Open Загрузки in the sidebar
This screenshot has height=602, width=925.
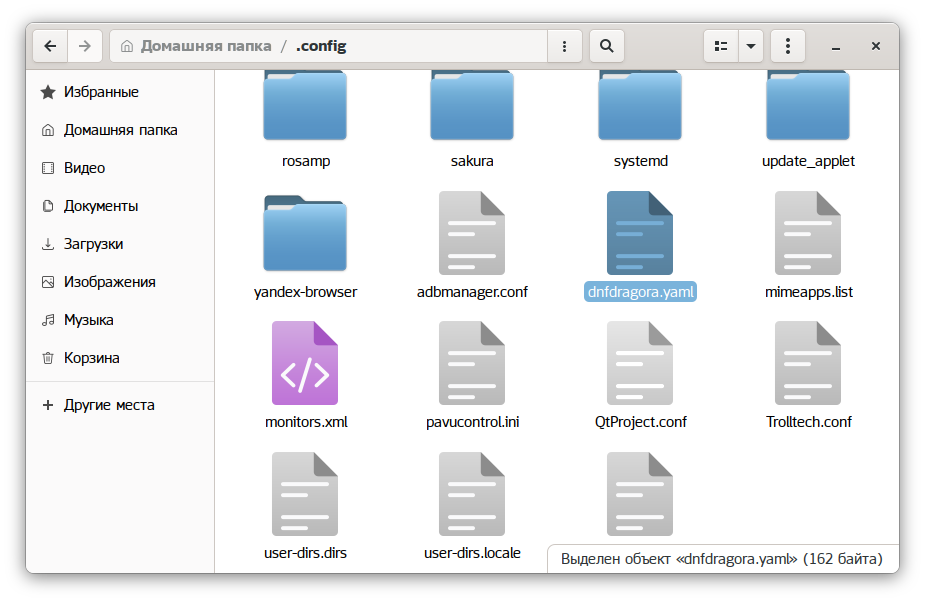(x=120, y=244)
